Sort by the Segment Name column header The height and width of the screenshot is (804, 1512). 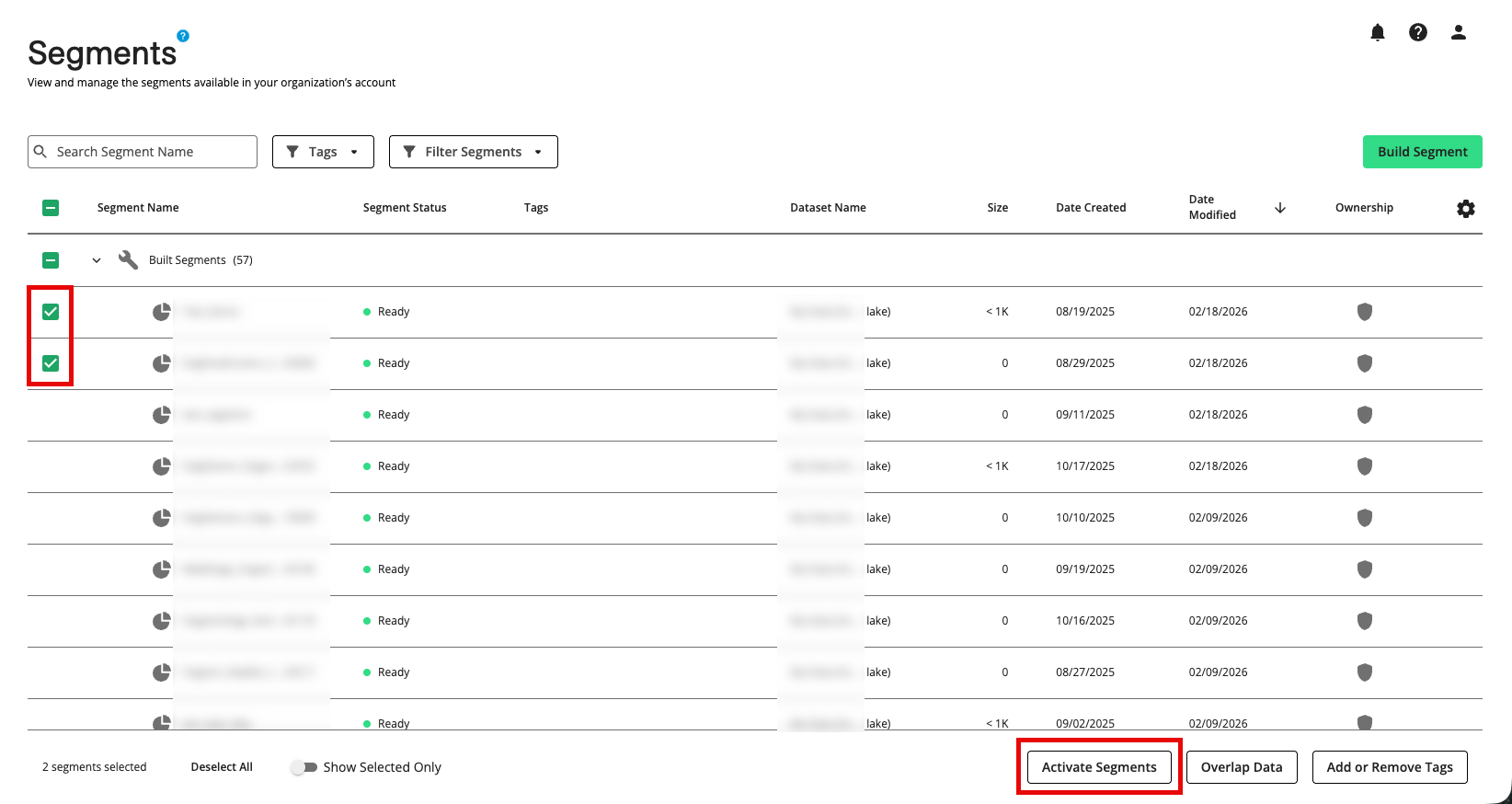click(138, 208)
